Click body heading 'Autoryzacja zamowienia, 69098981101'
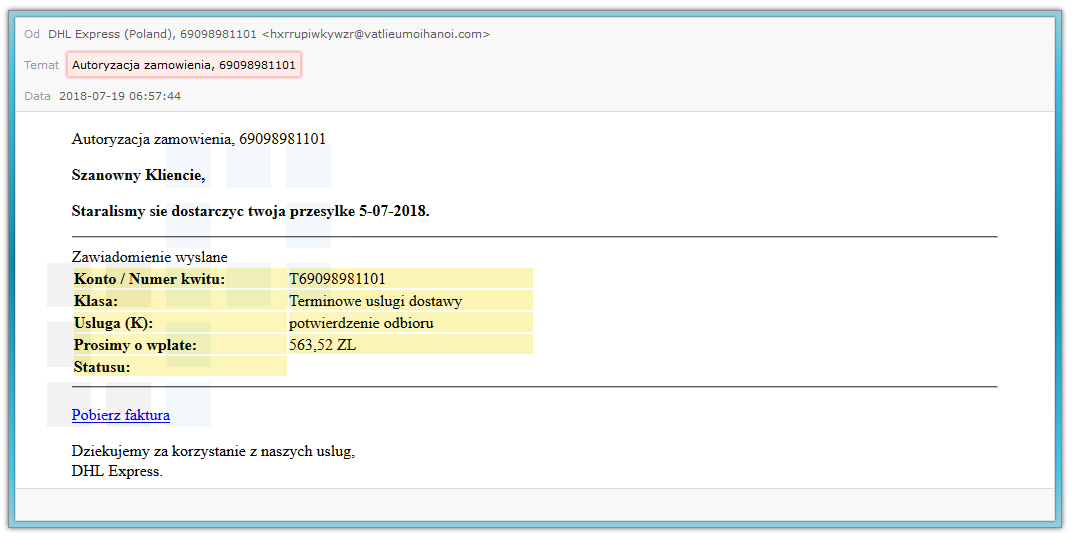 [x=199, y=140]
